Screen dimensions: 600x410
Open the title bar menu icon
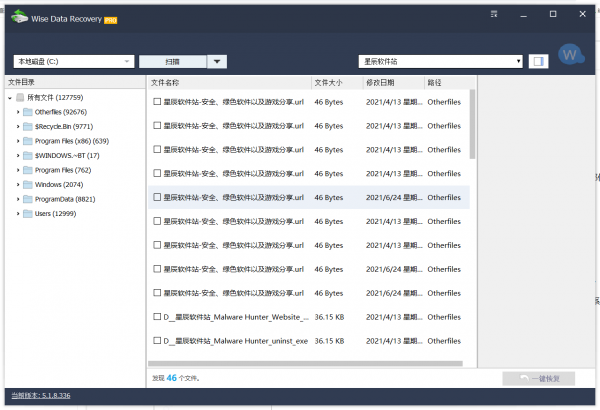pos(494,14)
